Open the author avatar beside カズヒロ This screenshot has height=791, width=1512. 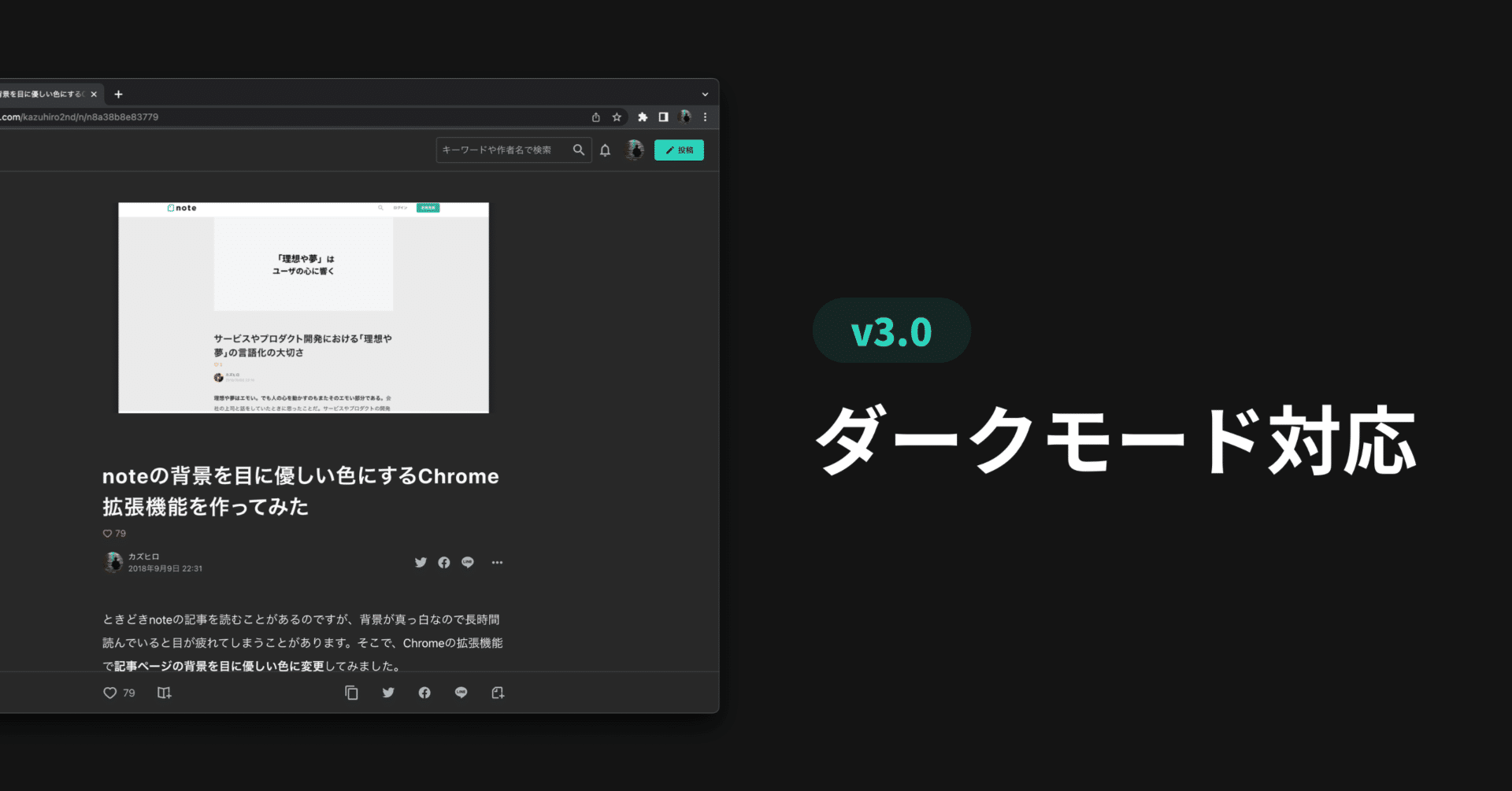click(113, 562)
